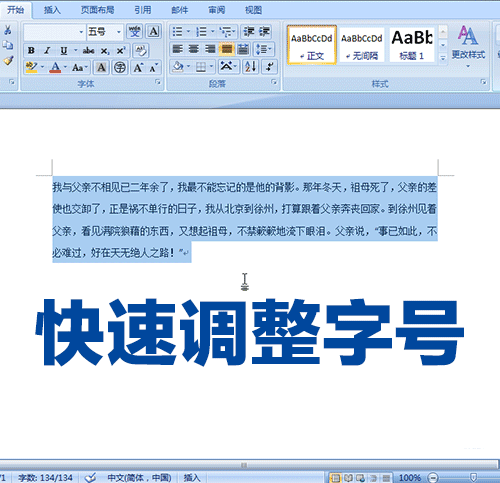Open the 引用 tab

(143, 10)
